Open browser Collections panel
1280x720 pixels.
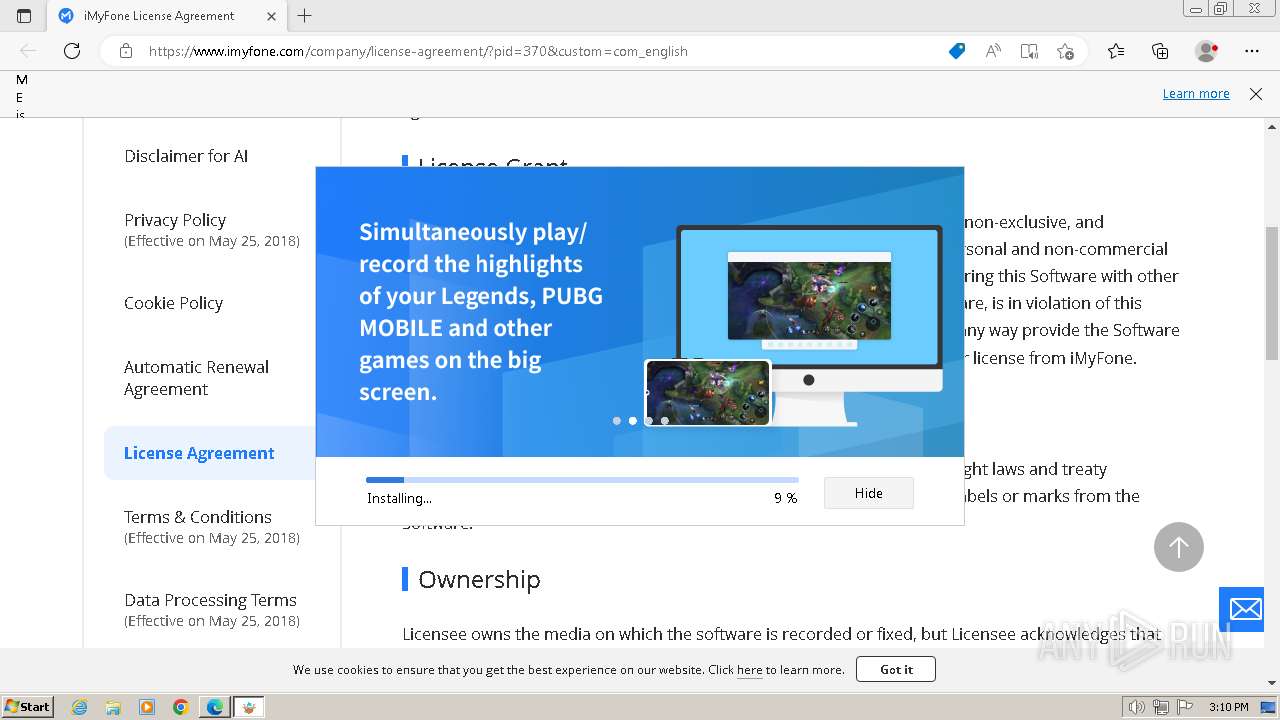click(x=1160, y=51)
